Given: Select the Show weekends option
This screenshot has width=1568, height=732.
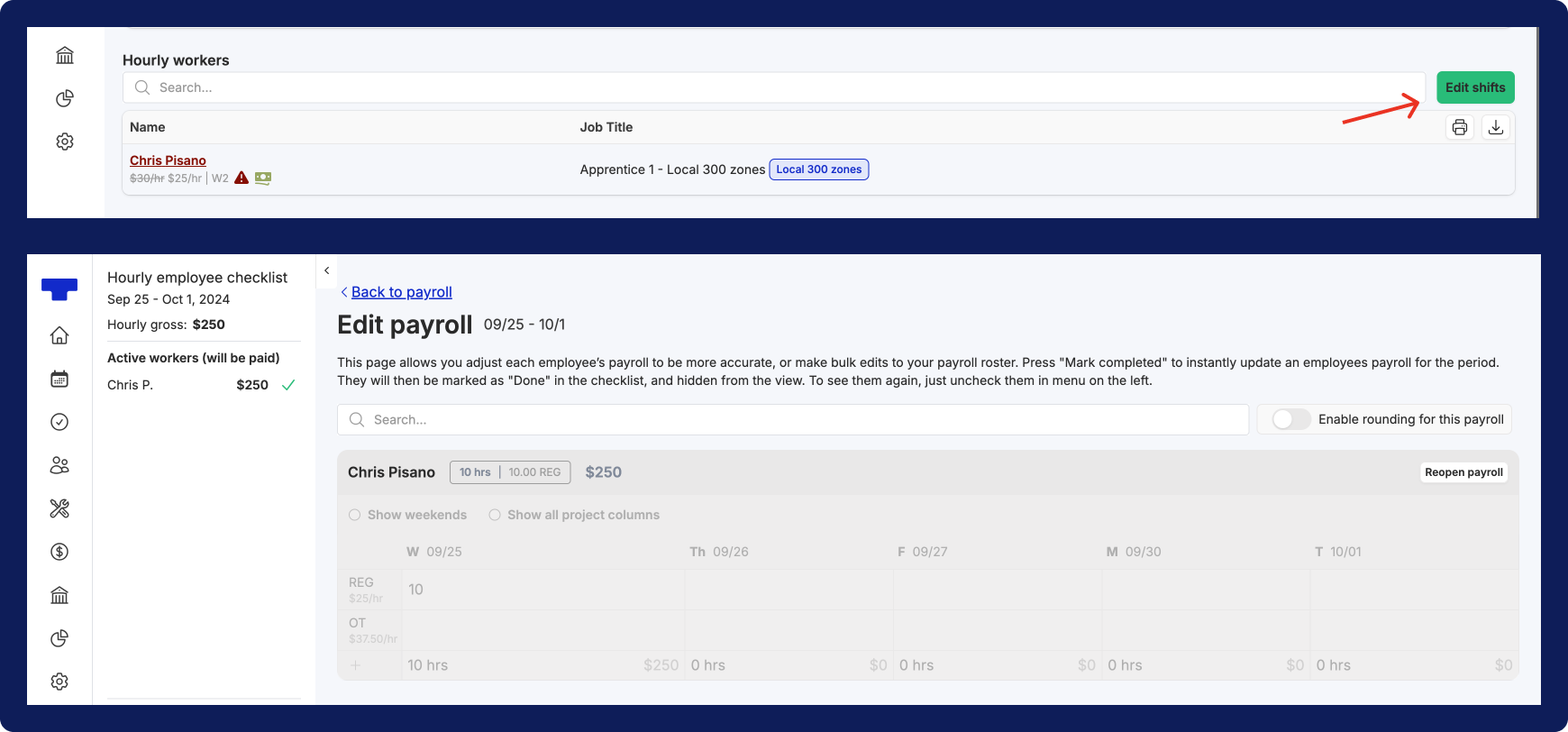Looking at the screenshot, I should point(355,515).
